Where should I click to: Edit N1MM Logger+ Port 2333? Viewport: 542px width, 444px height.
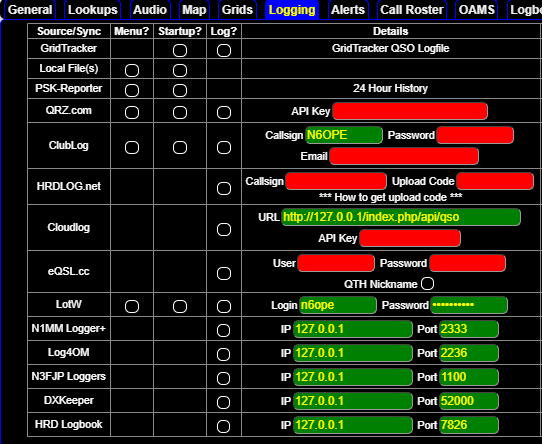tap(469, 329)
